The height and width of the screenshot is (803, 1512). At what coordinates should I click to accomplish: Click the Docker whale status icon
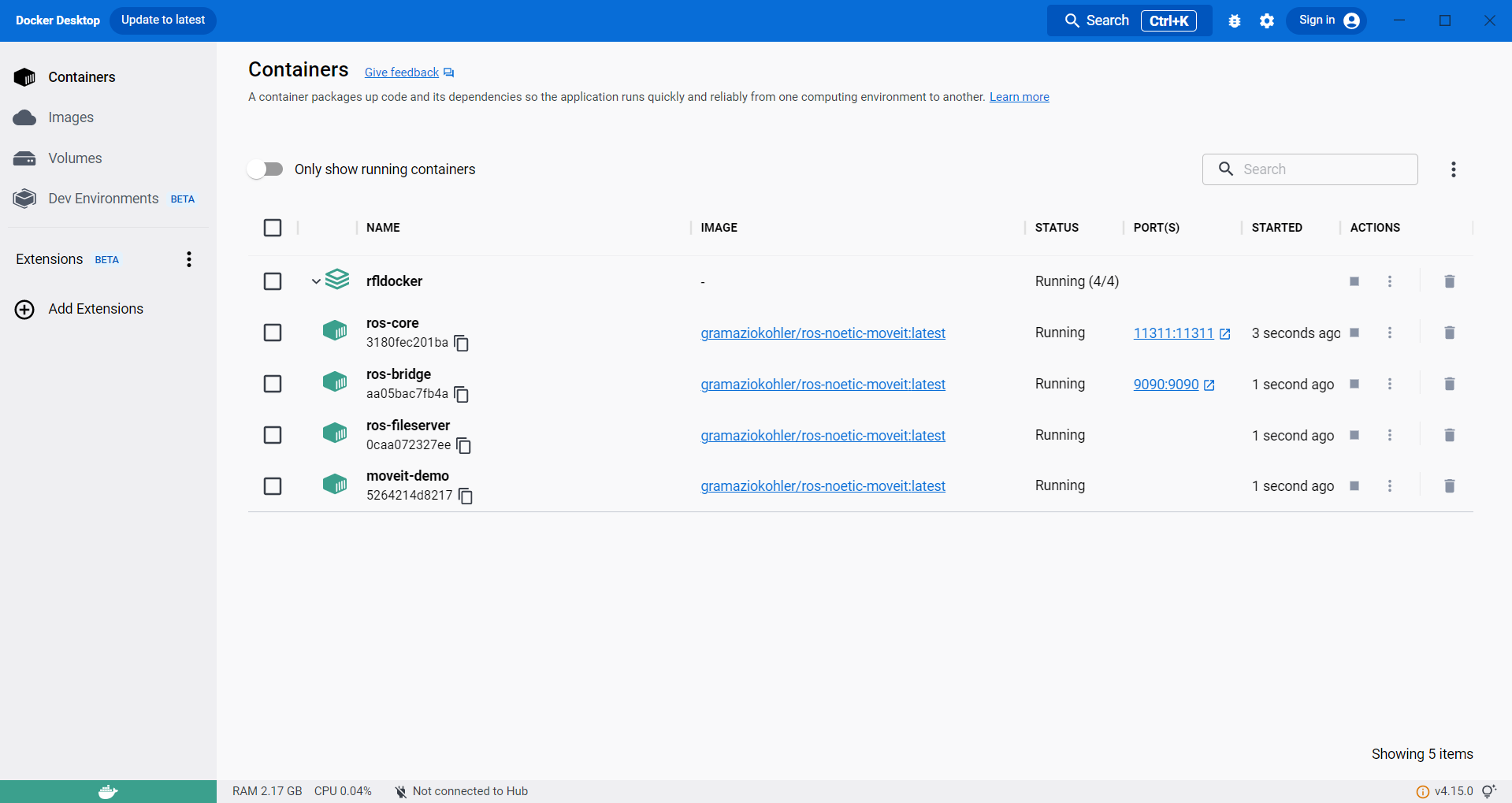(108, 791)
